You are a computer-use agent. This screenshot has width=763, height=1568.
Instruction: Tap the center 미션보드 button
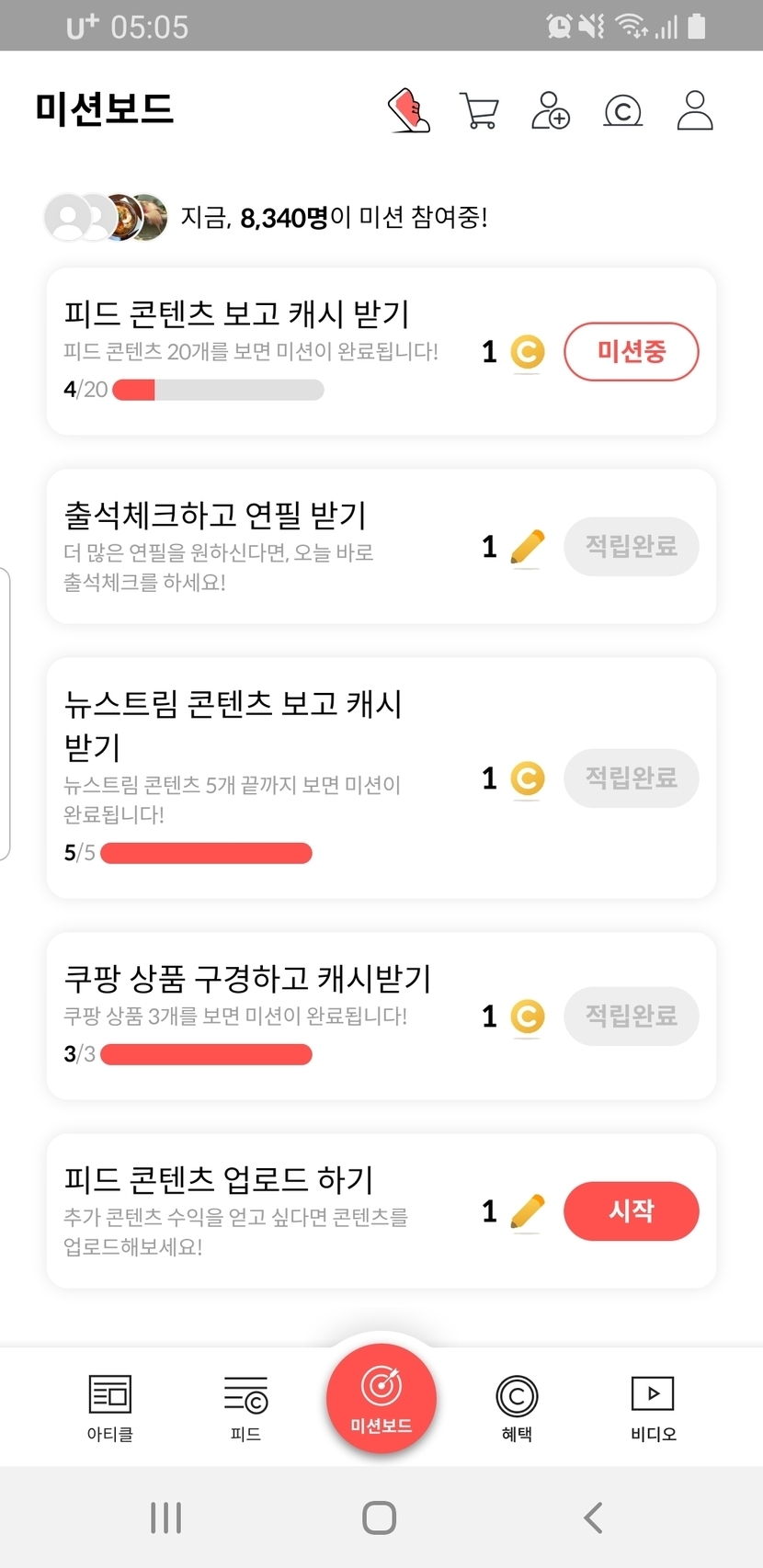click(x=381, y=1399)
